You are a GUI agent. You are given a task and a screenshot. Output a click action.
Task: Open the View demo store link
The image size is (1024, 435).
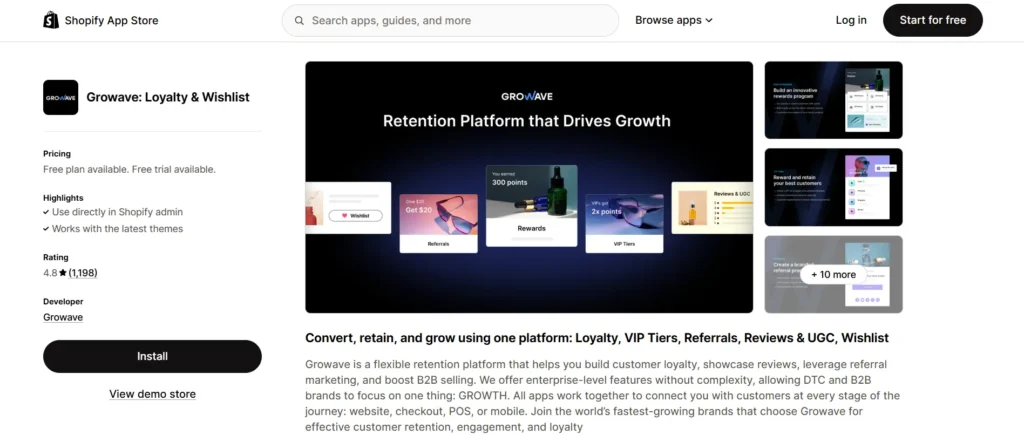[152, 394]
